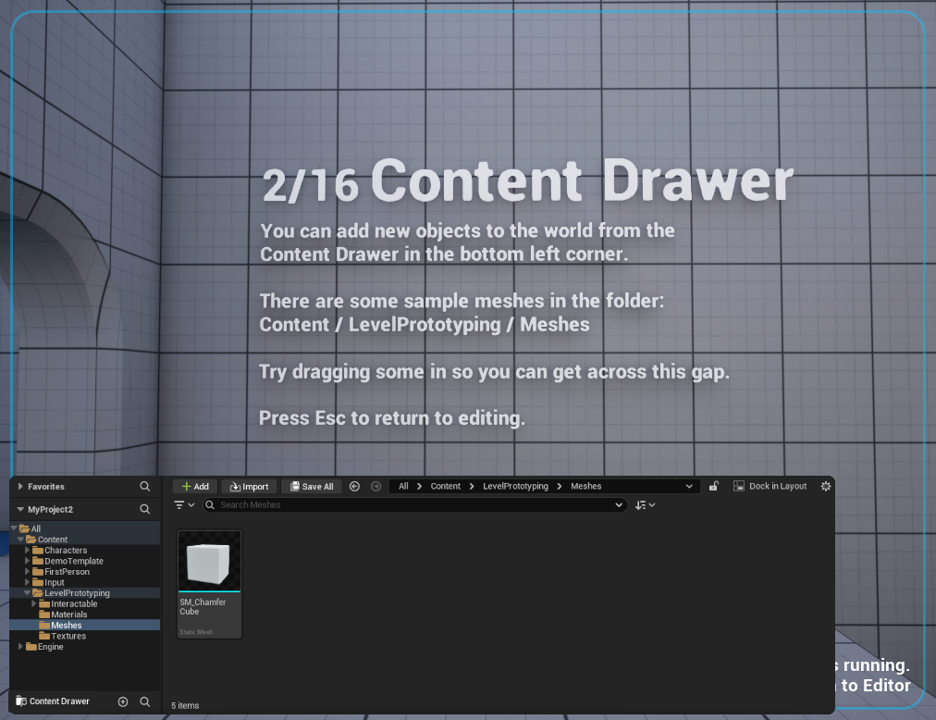Click the Import button
Screen dimensions: 936x720
coord(249,487)
